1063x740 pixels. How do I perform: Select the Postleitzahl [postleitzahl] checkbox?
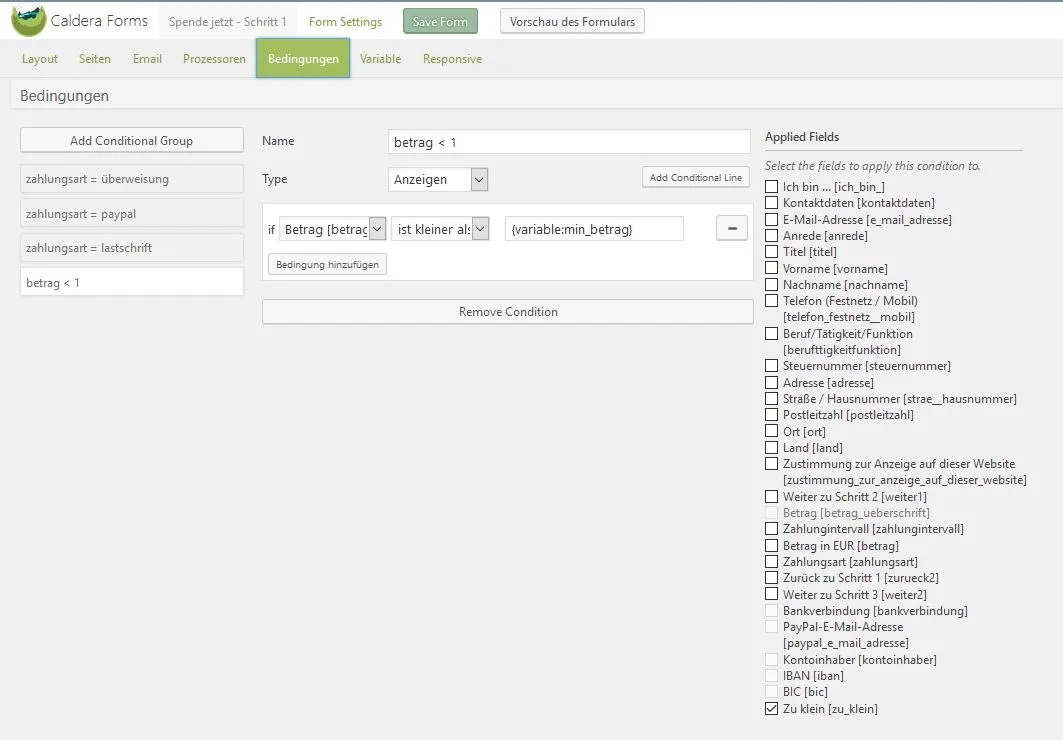pos(771,415)
